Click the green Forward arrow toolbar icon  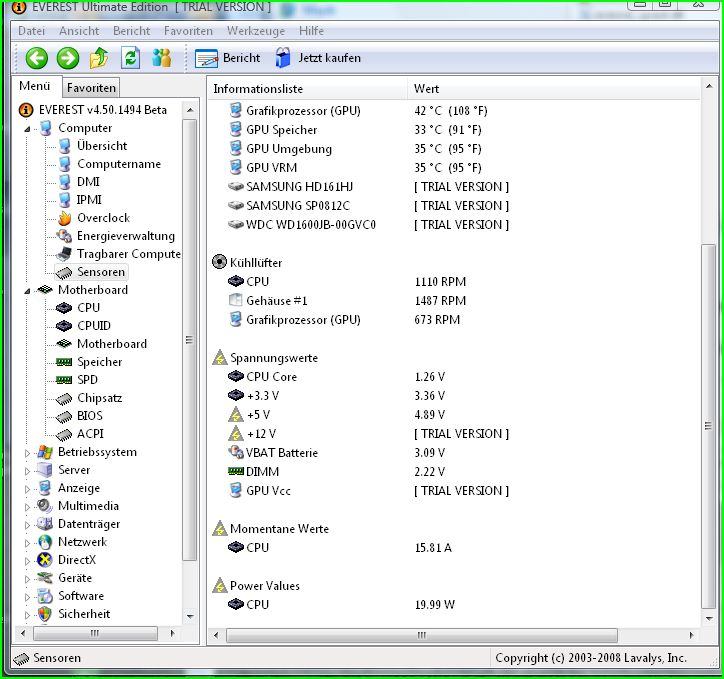point(68,58)
